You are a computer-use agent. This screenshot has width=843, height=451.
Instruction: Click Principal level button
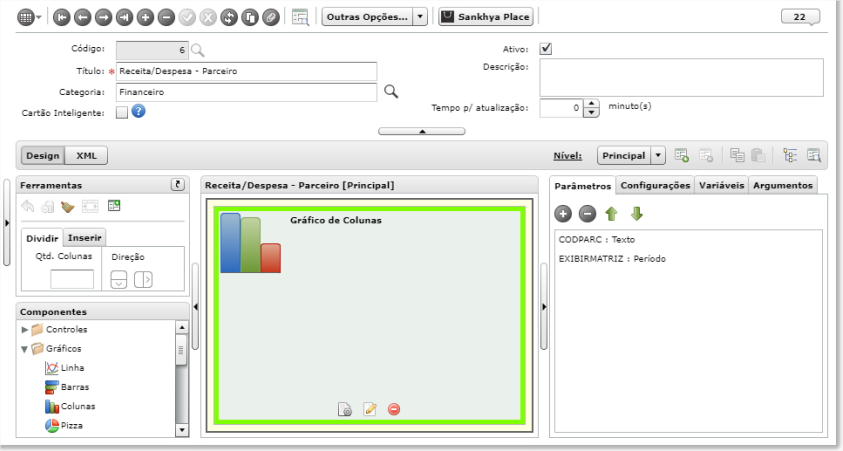(x=624, y=155)
